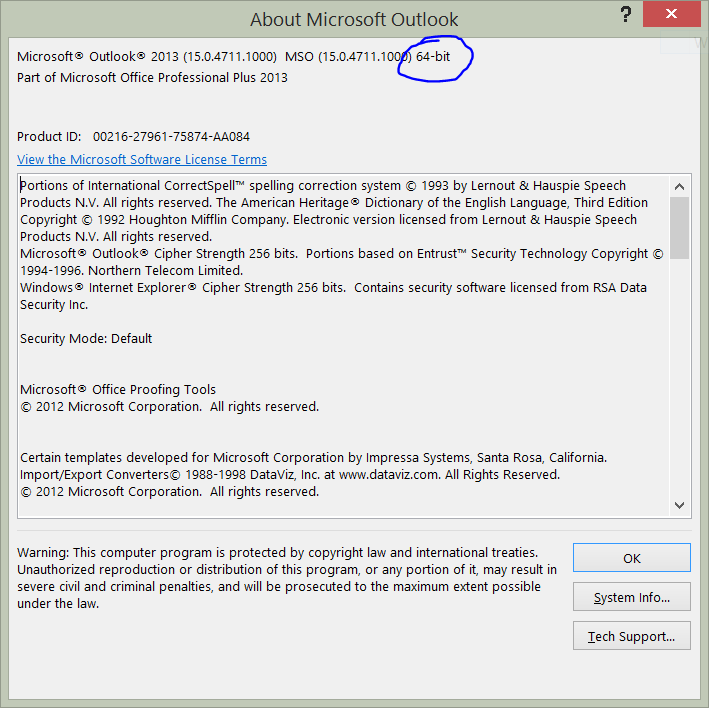
Task: Click the 'Security Mode: Default' line
Action: coord(86,339)
